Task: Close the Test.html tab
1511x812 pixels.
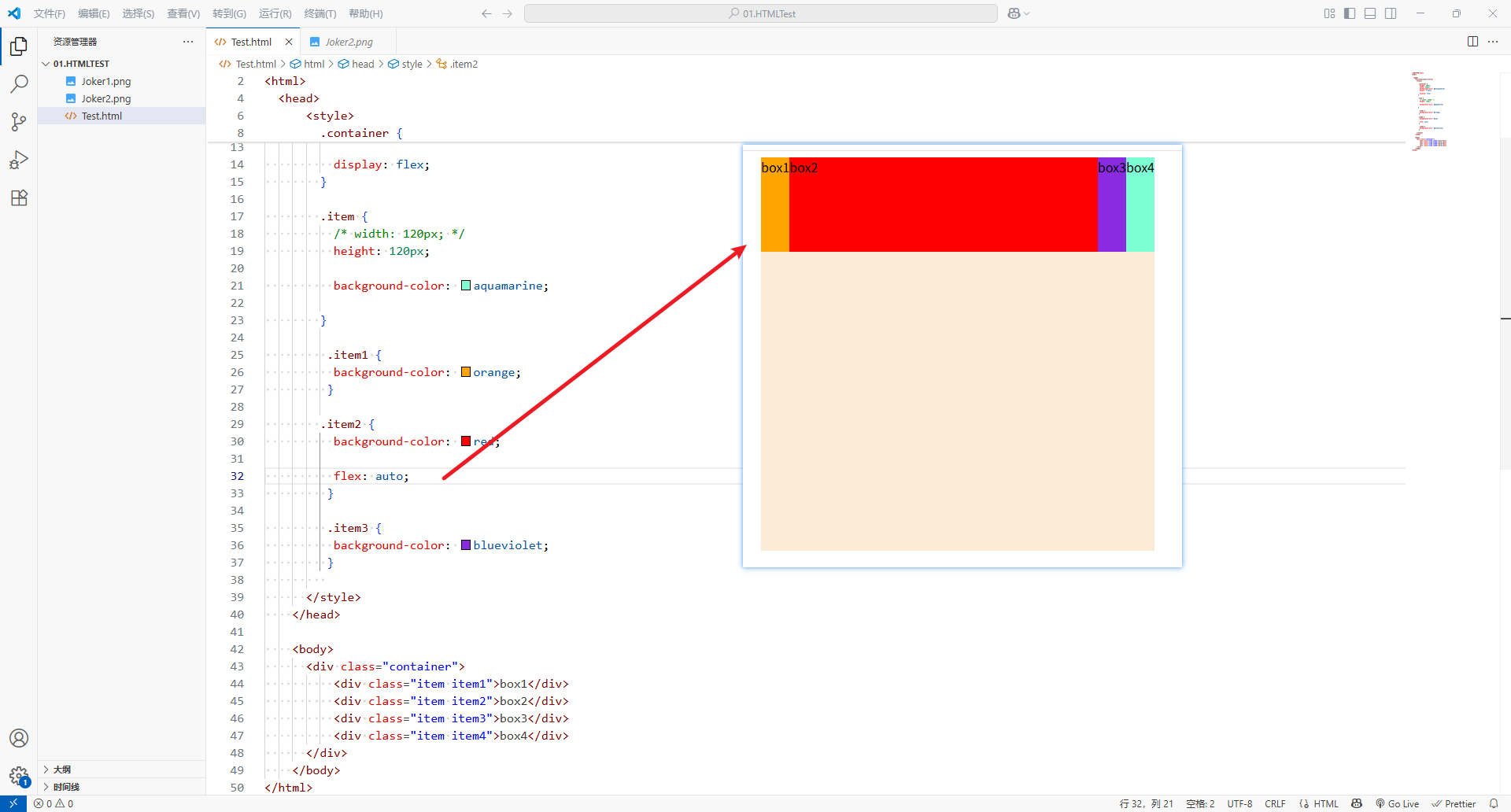Action: coord(289,42)
